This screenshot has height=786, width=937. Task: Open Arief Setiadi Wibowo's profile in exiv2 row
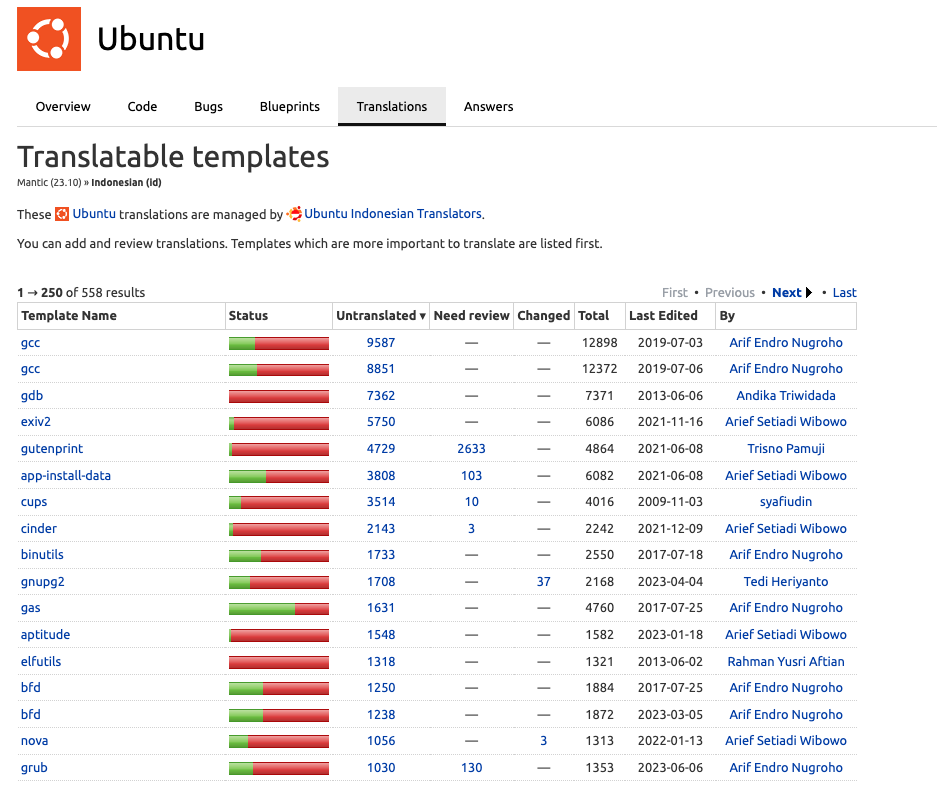pos(786,421)
